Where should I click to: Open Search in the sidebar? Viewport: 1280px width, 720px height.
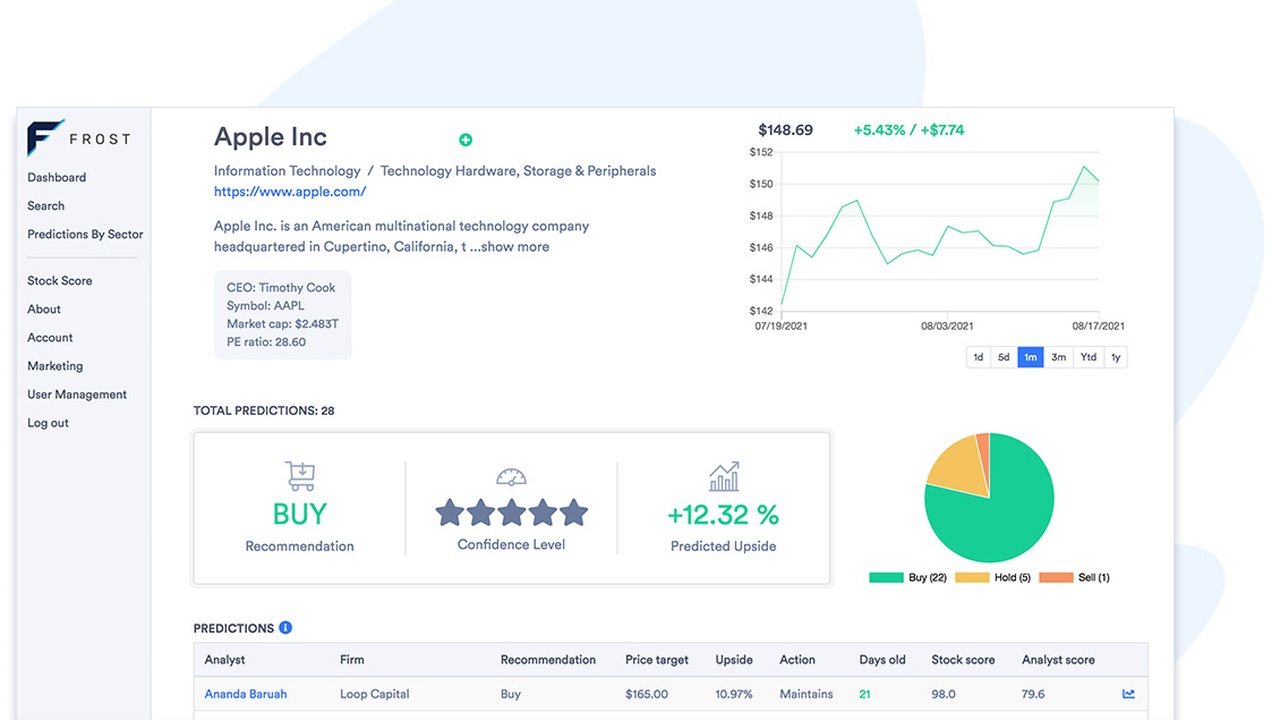click(x=46, y=206)
